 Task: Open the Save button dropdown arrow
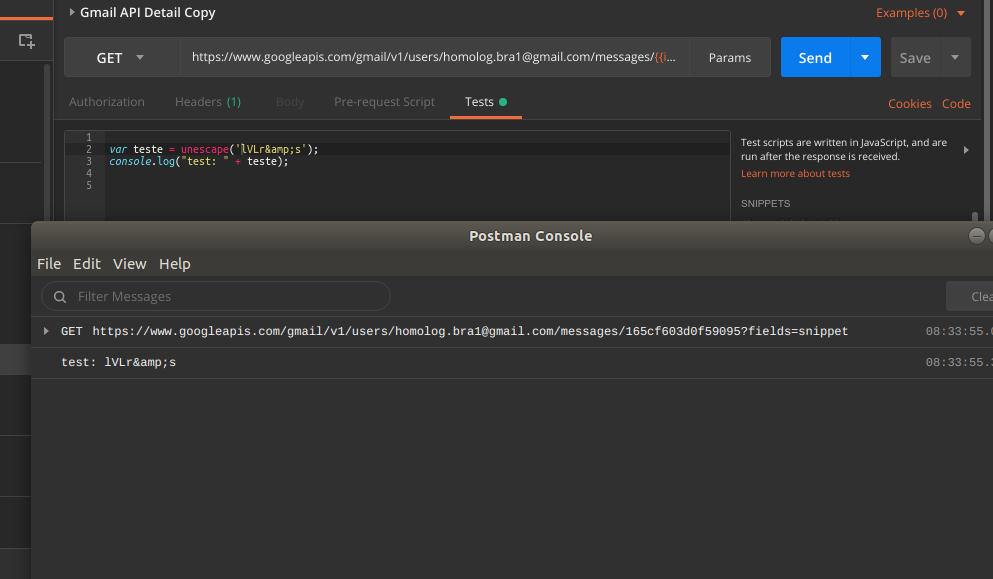click(956, 57)
